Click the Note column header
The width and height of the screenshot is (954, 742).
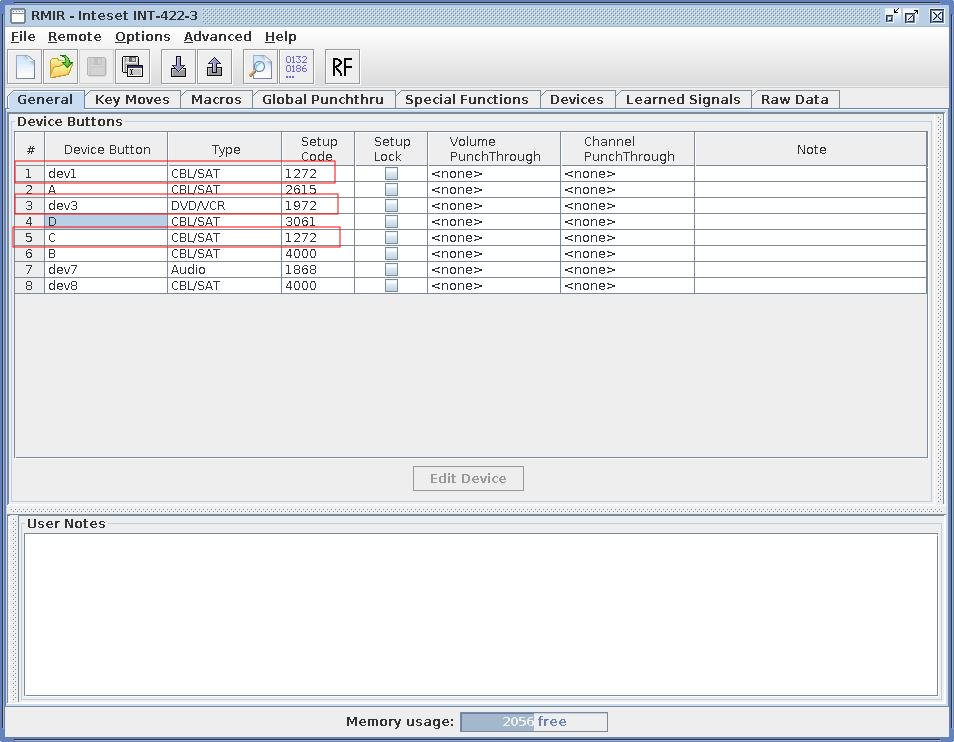(811, 149)
